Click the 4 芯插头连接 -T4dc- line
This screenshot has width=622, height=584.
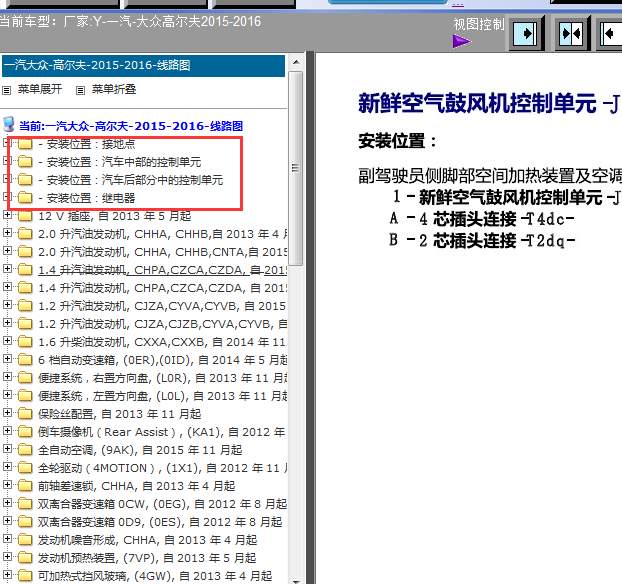482,219
